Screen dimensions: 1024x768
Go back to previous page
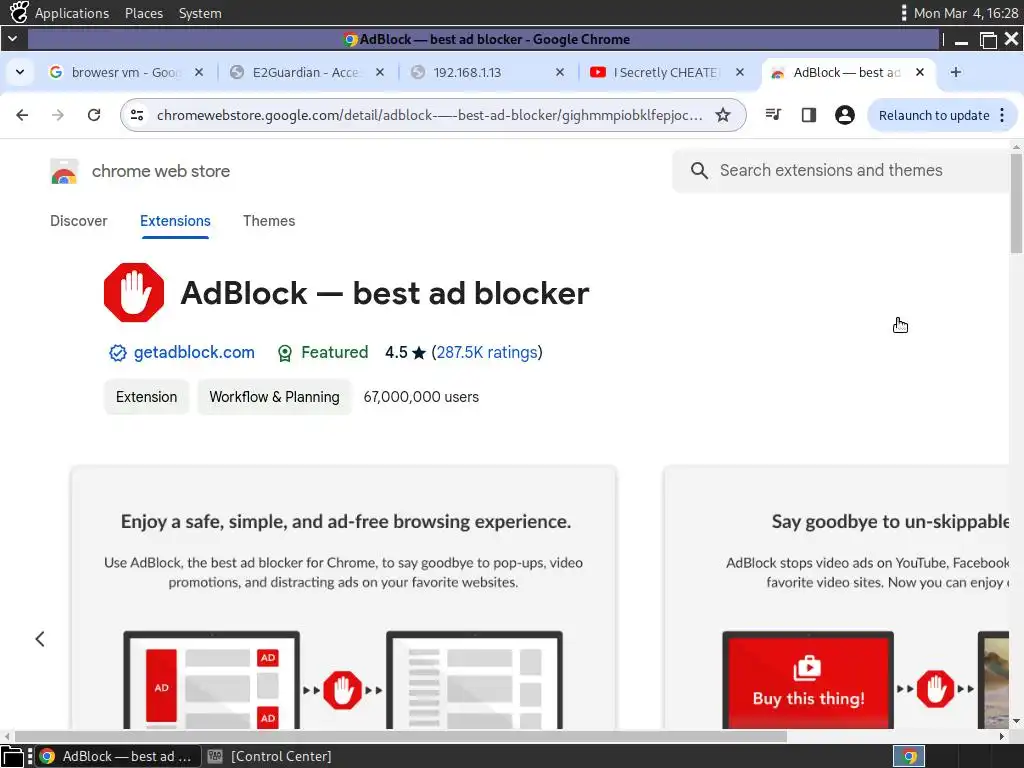click(x=22, y=115)
